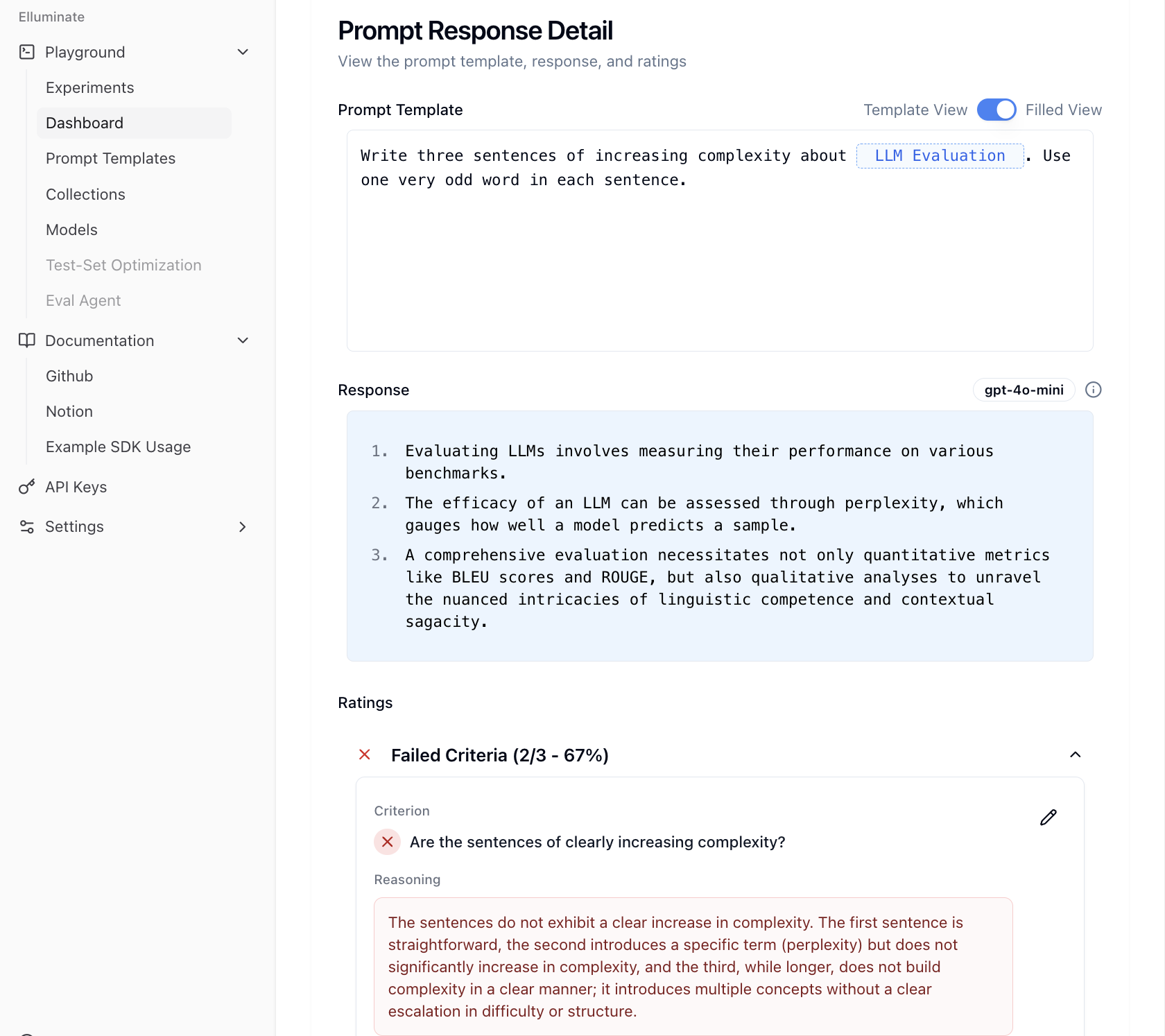The height and width of the screenshot is (1036, 1165).
Task: Click the Documentation book icon
Action: tap(27, 340)
